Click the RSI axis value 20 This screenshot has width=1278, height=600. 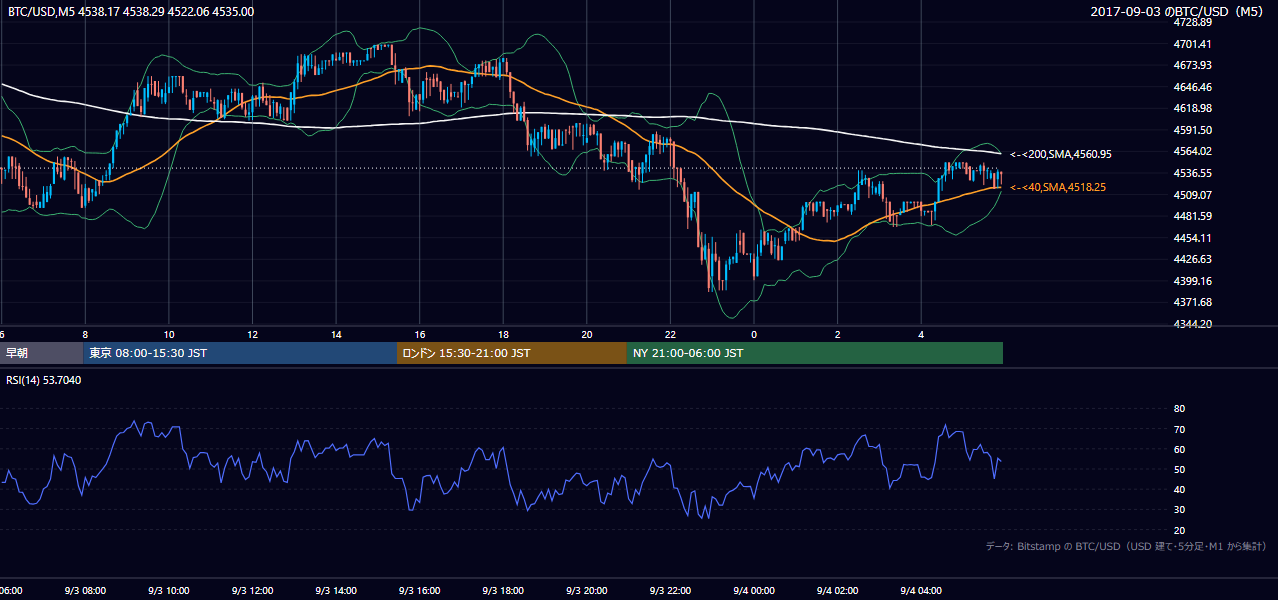1179,530
